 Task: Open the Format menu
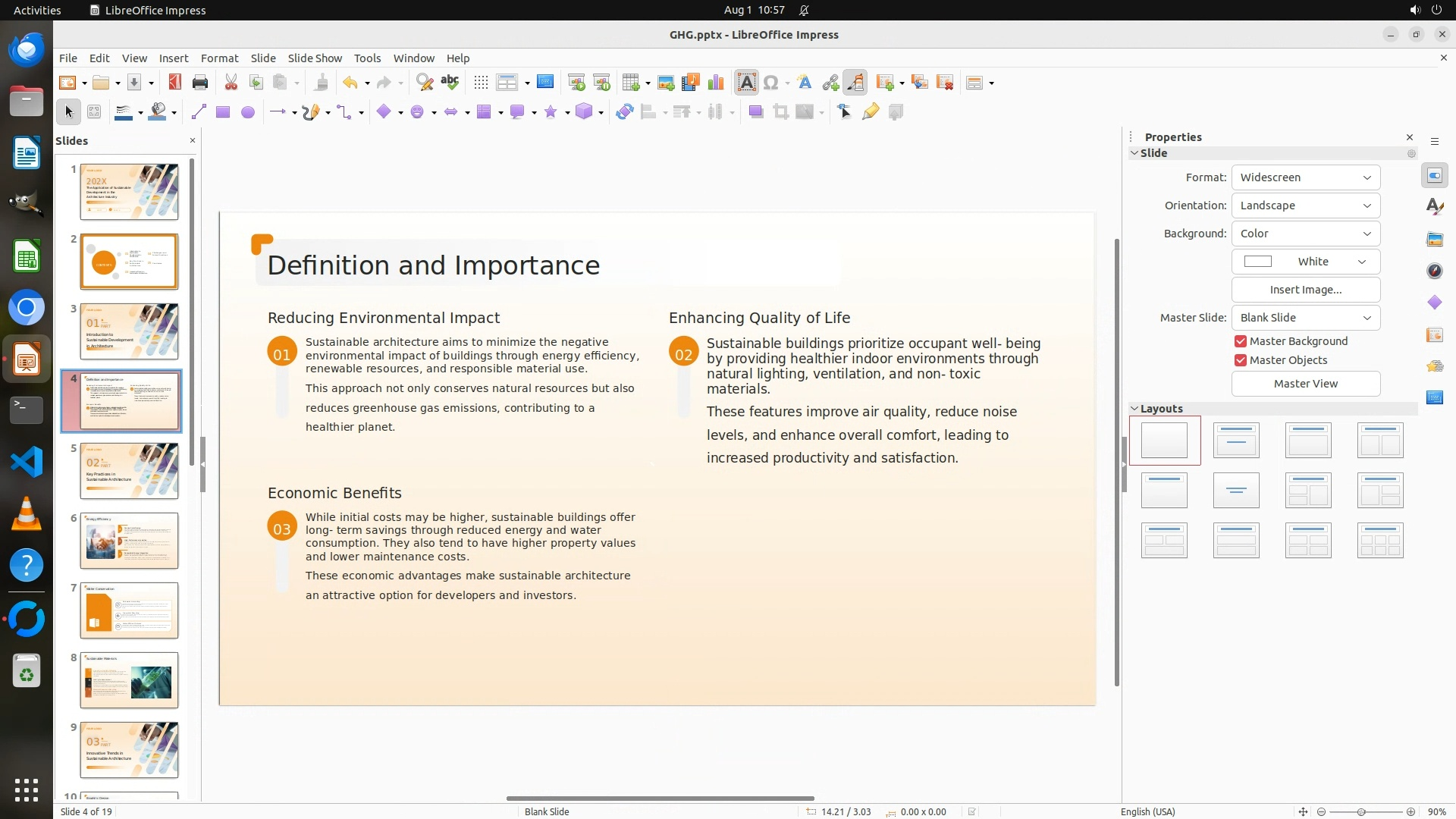[x=219, y=58]
